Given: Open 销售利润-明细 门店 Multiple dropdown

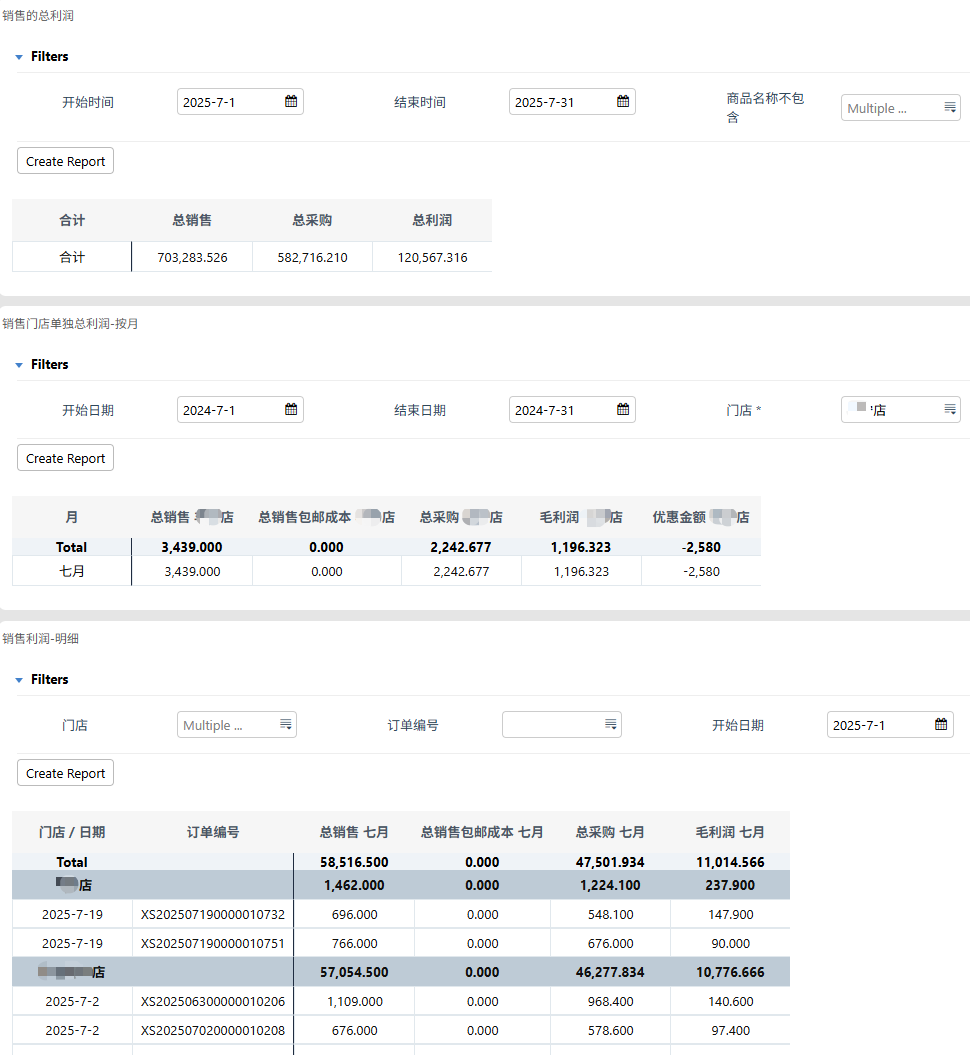Looking at the screenshot, I should [x=237, y=725].
